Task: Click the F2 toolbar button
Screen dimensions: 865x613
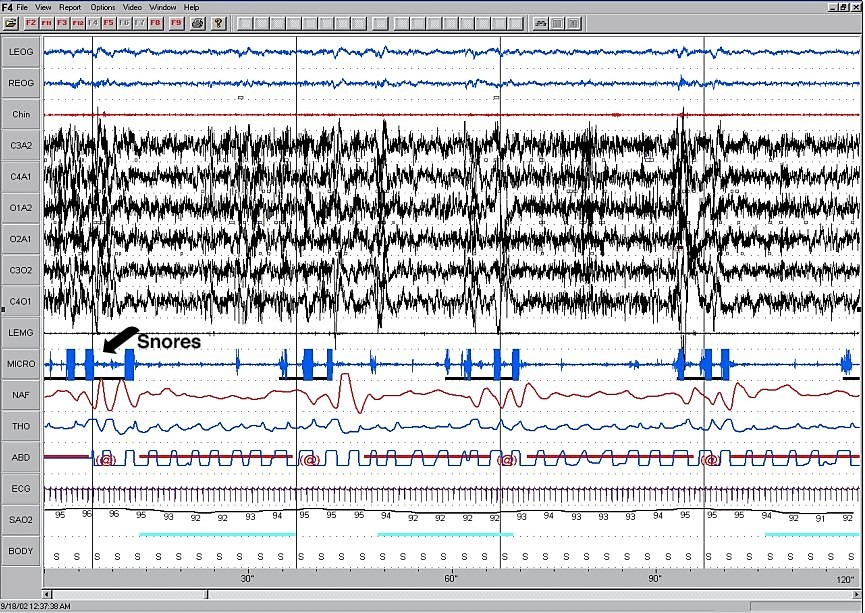Action: click(x=31, y=23)
